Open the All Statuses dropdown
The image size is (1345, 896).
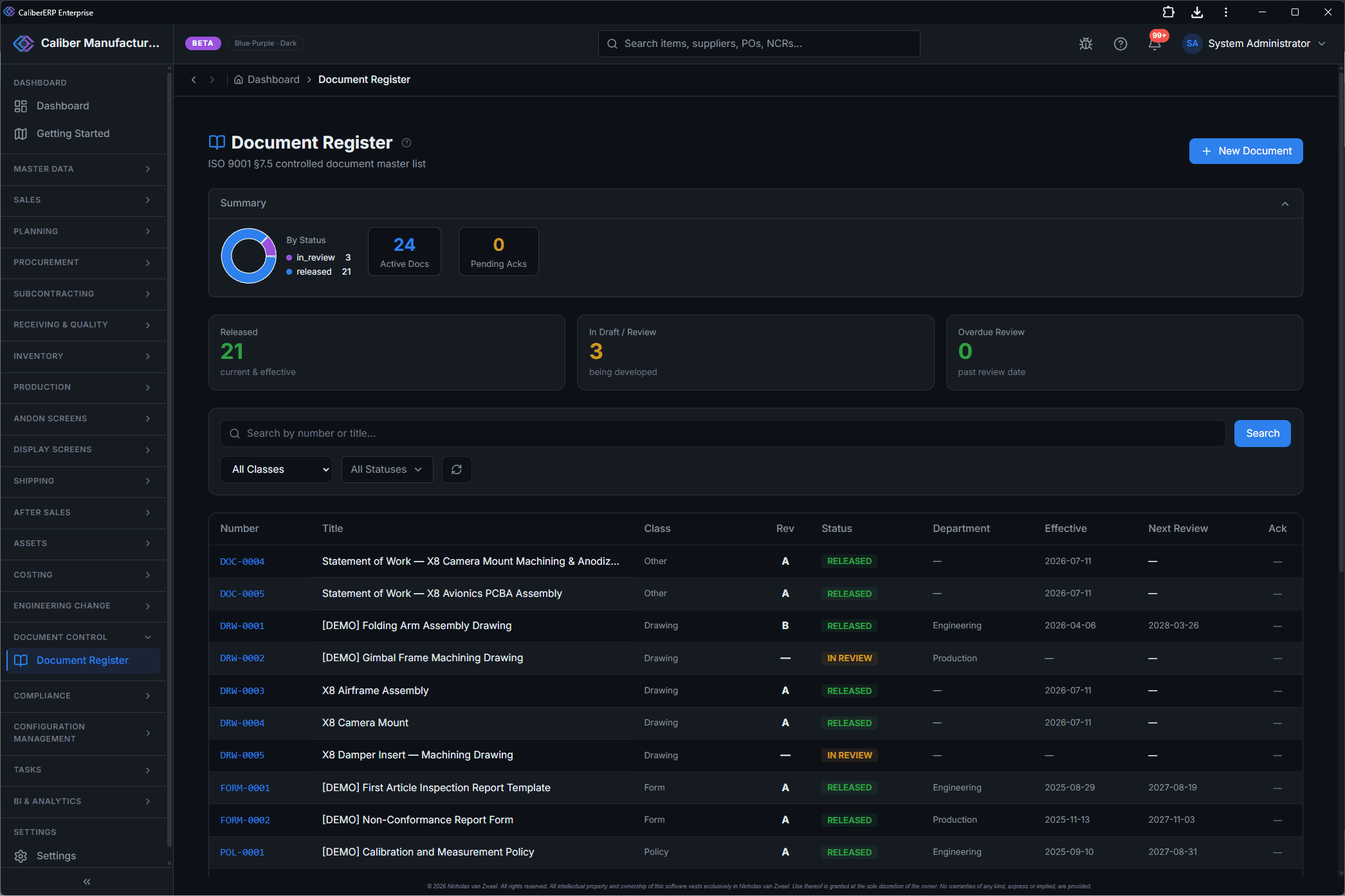387,470
